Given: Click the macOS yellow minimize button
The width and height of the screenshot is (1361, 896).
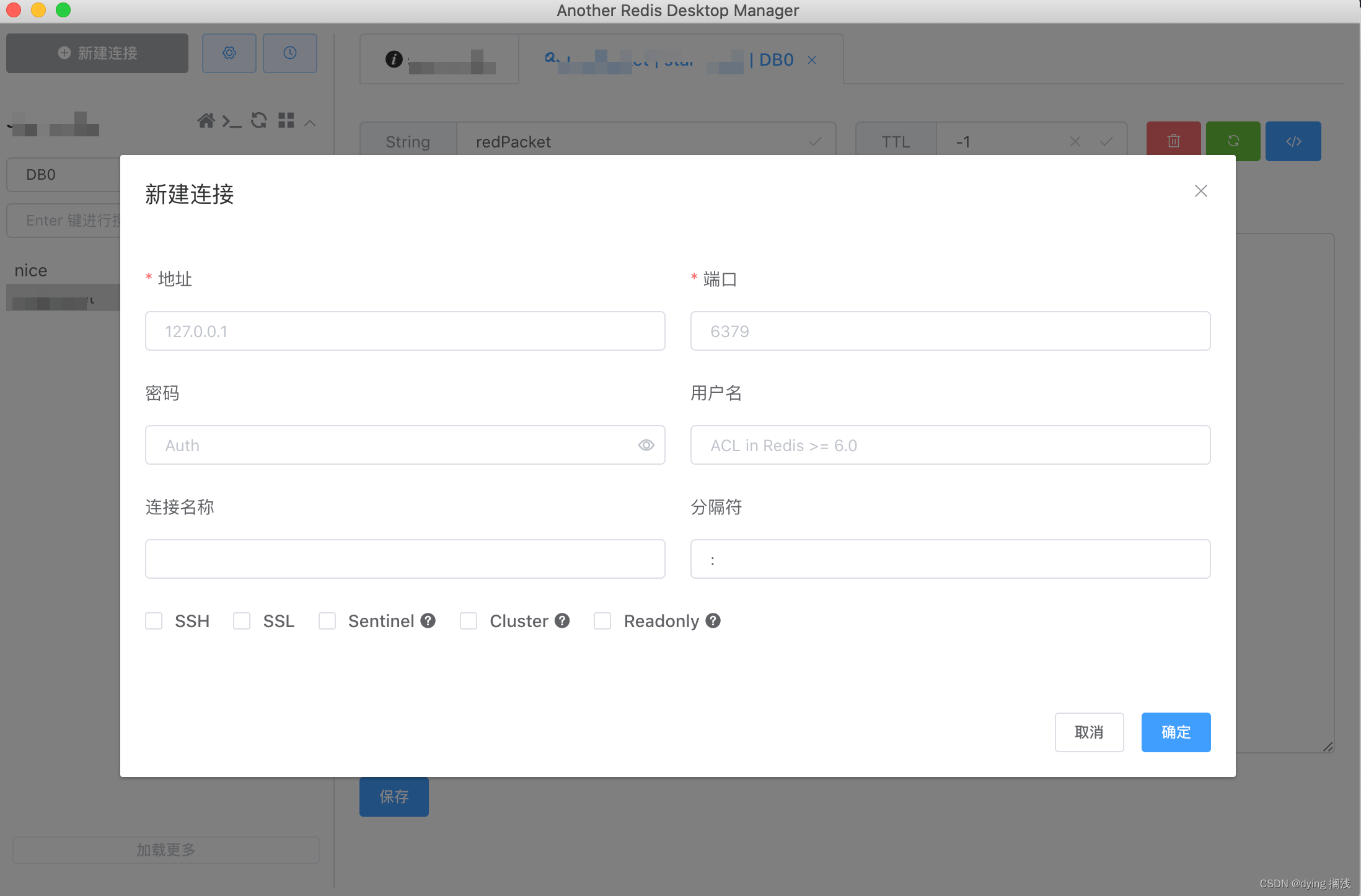Looking at the screenshot, I should point(38,10).
